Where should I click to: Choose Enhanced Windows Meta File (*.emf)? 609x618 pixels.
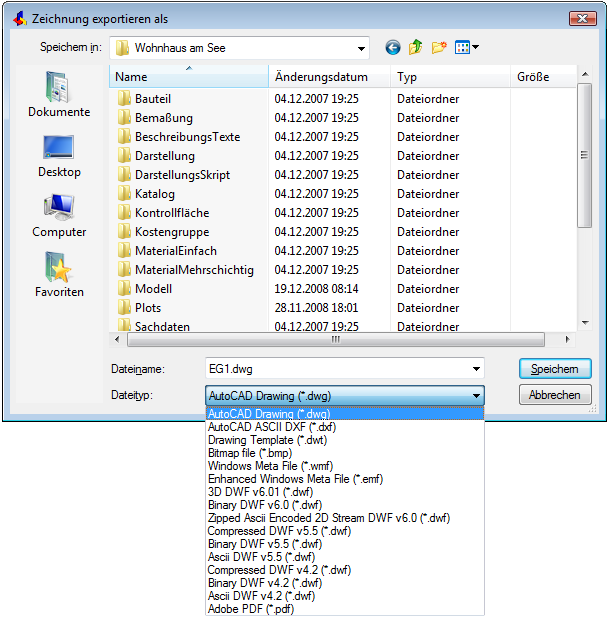[x=345, y=479]
